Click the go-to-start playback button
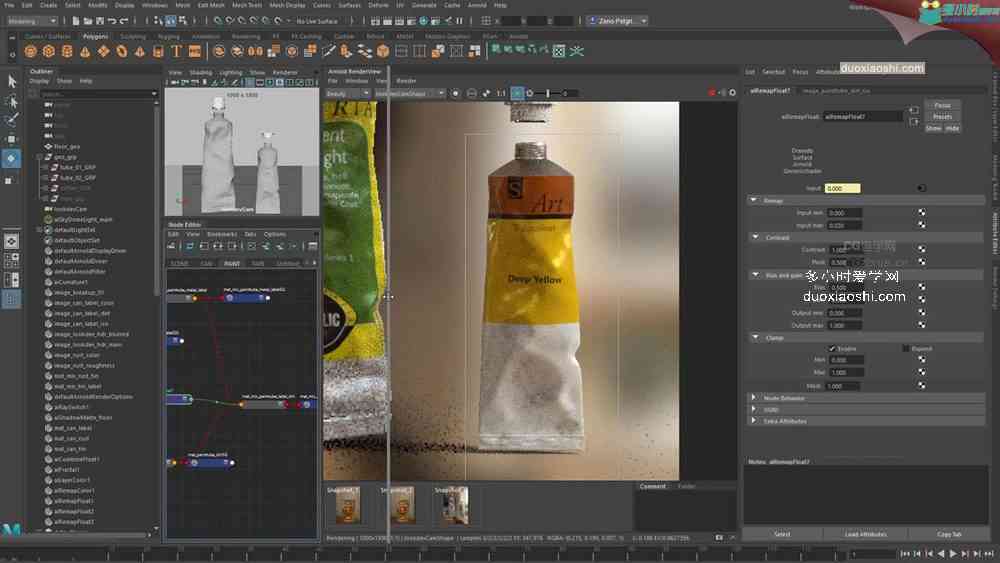 [905, 554]
